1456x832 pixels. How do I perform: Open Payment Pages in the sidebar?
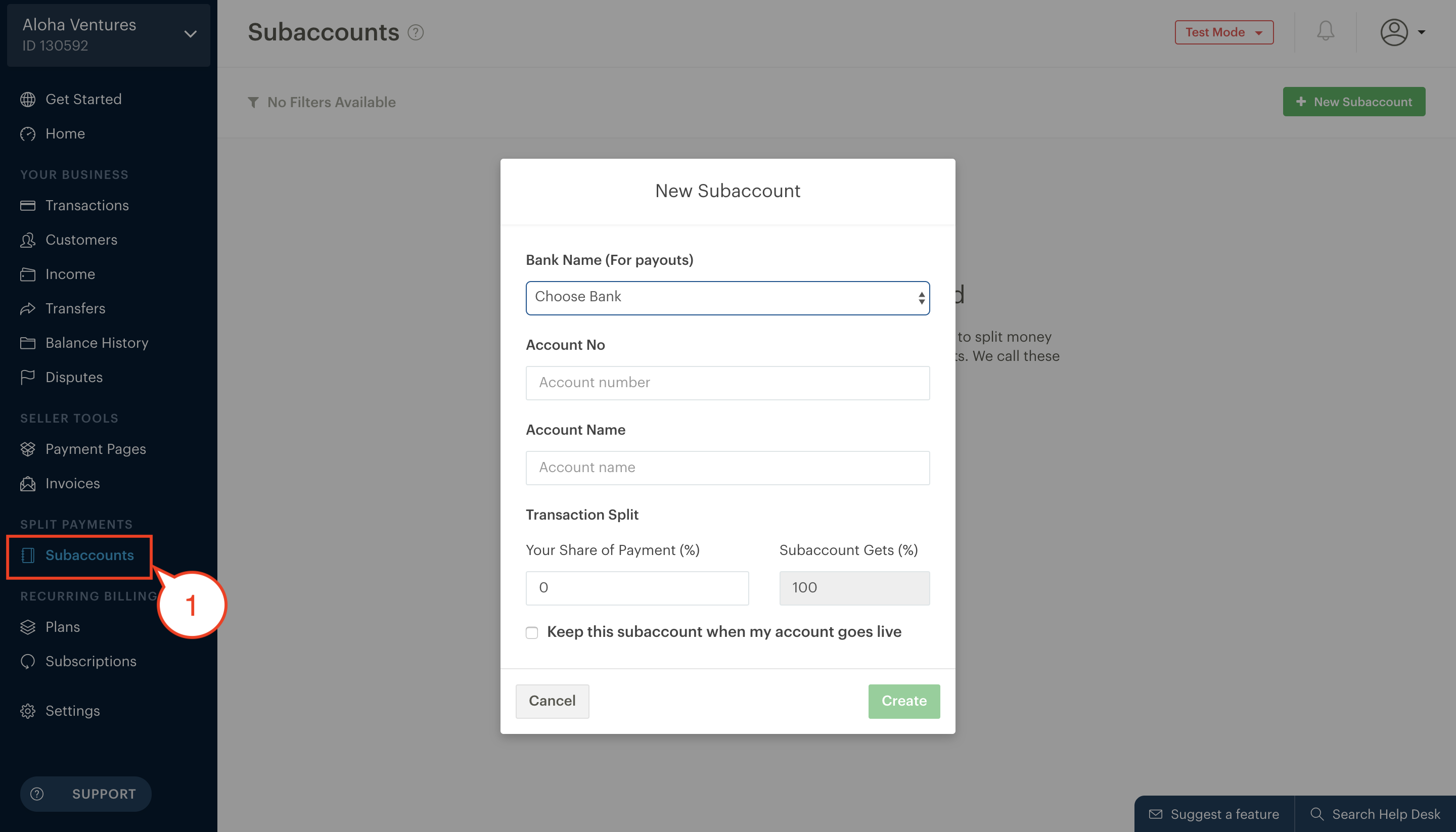(96, 449)
